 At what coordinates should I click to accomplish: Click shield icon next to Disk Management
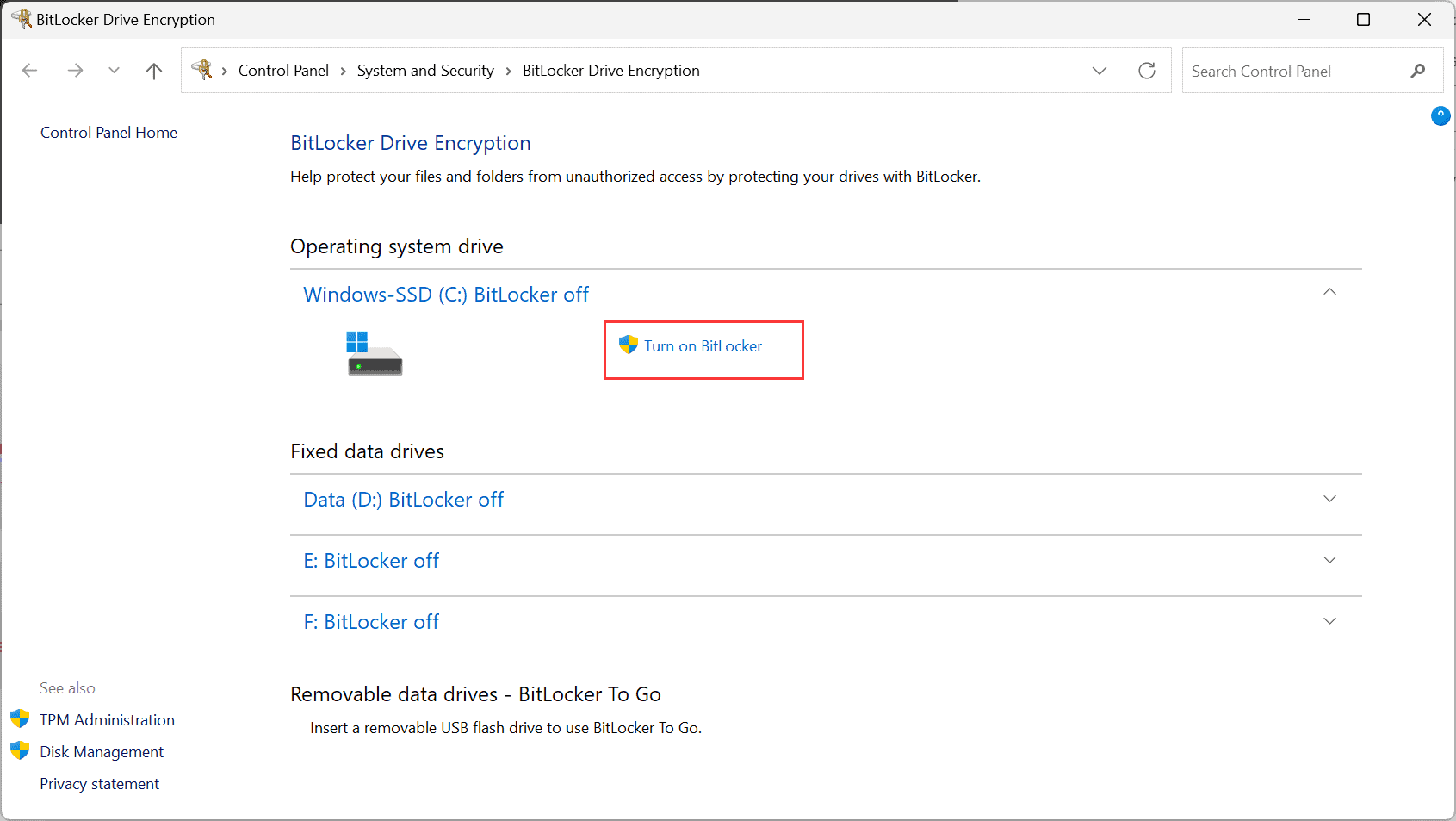tap(20, 750)
